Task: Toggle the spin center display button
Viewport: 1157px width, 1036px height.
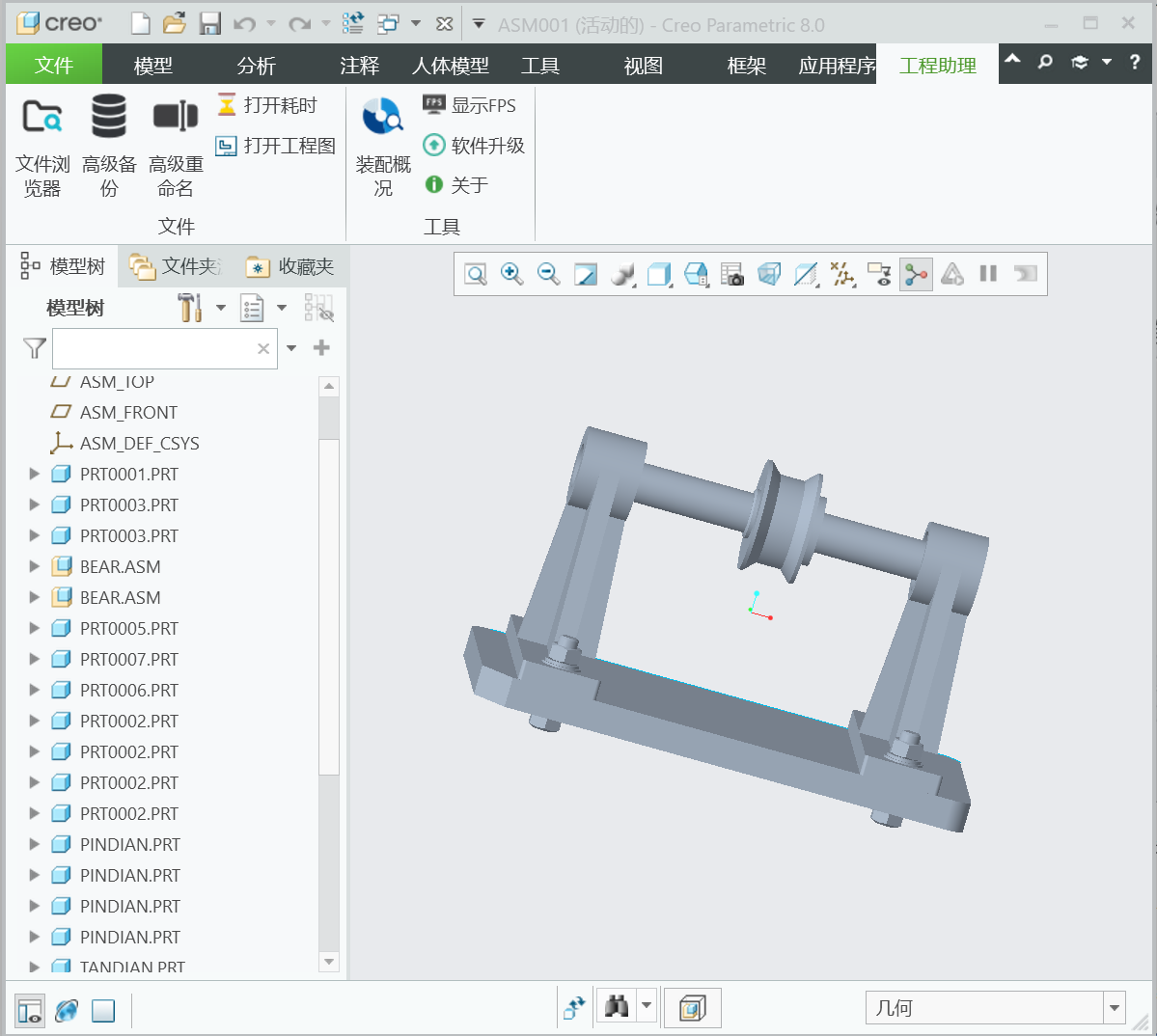Action: 916,275
